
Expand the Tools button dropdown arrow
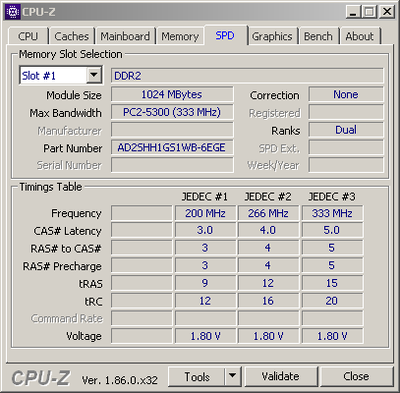click(x=233, y=376)
